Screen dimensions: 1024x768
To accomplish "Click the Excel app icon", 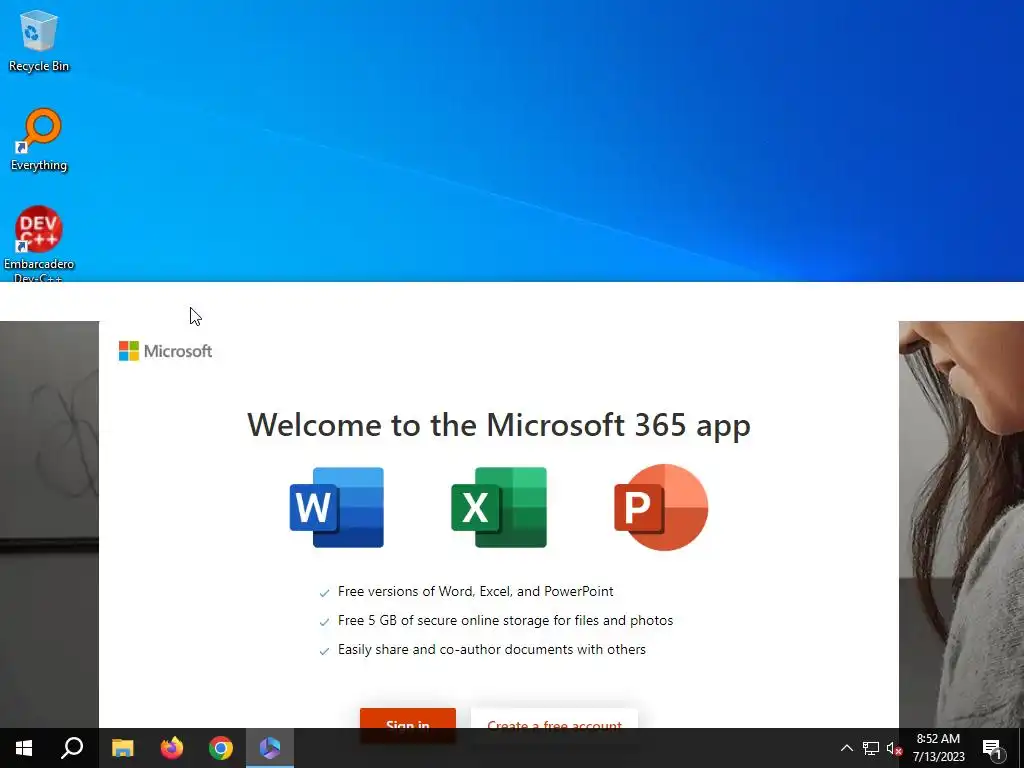I will 499,507.
